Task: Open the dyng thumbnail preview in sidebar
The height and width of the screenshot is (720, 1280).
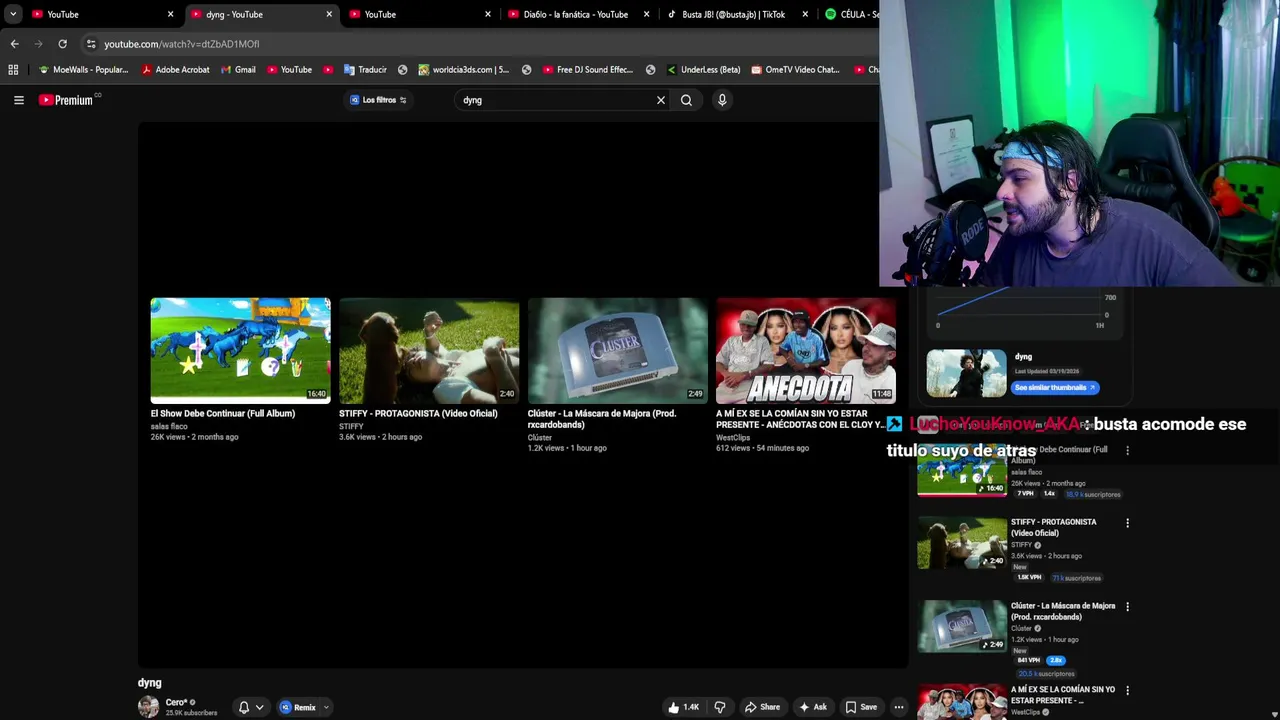Action: tap(966, 373)
